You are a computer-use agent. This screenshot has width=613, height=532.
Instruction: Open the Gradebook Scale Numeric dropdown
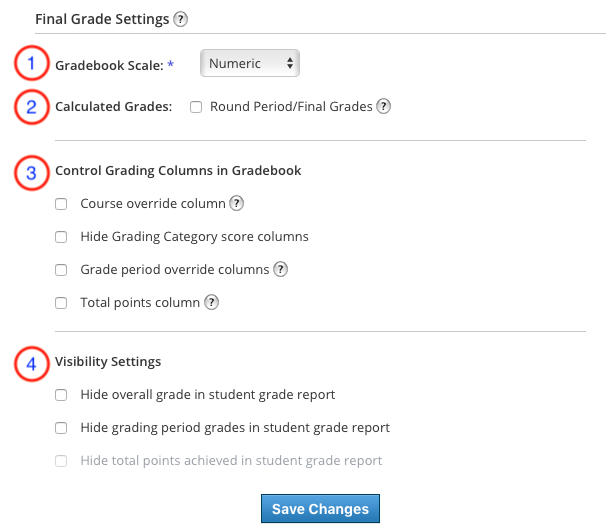click(250, 63)
